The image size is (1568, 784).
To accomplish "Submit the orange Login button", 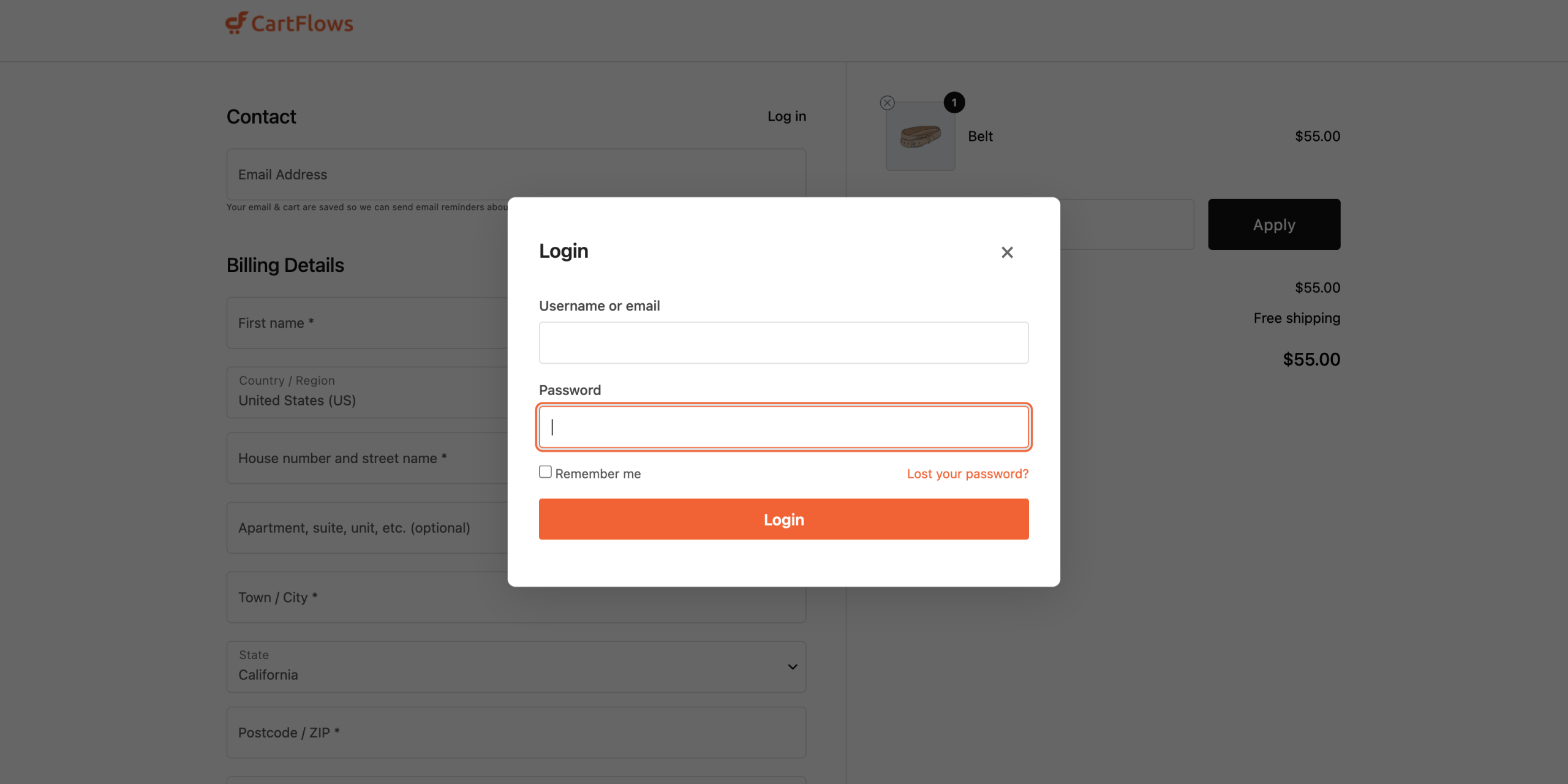I will (784, 519).
